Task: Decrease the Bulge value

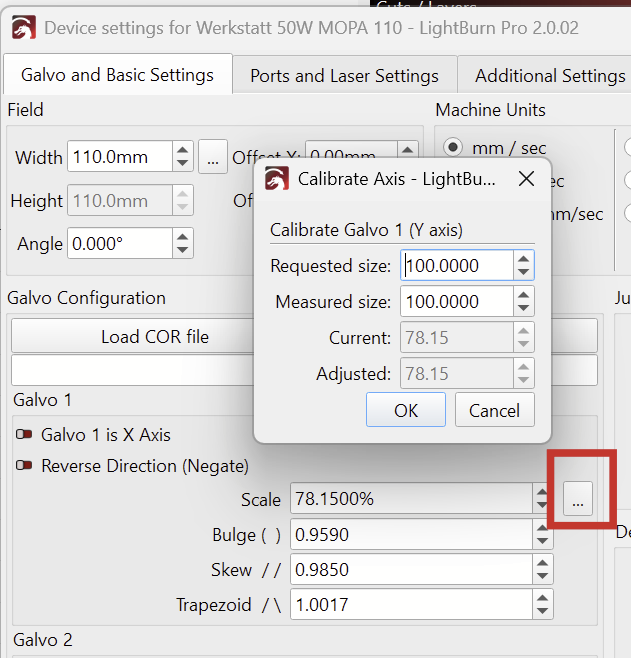Action: click(542, 540)
